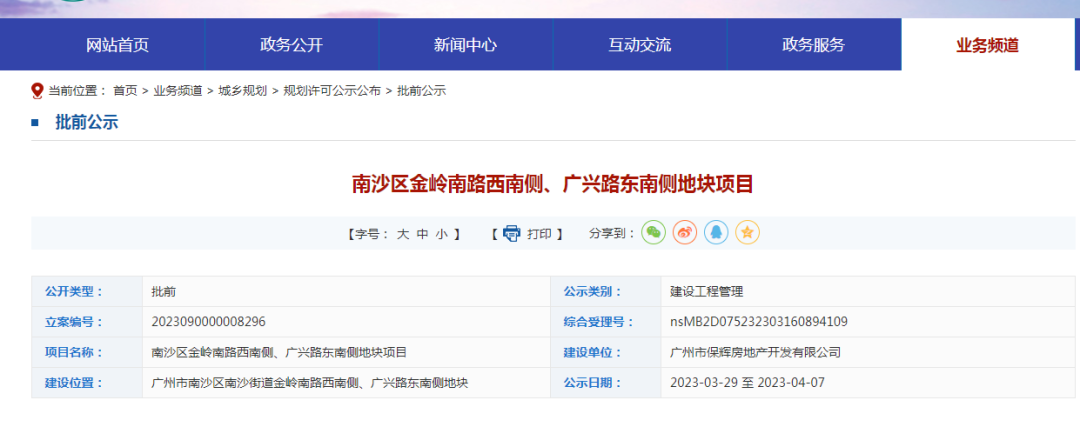Select 业务频道 tab
The width and height of the screenshot is (1080, 427).
988,45
